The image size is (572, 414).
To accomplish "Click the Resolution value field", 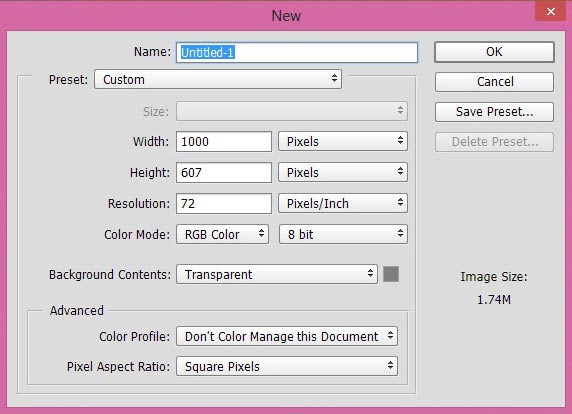I will click(224, 203).
